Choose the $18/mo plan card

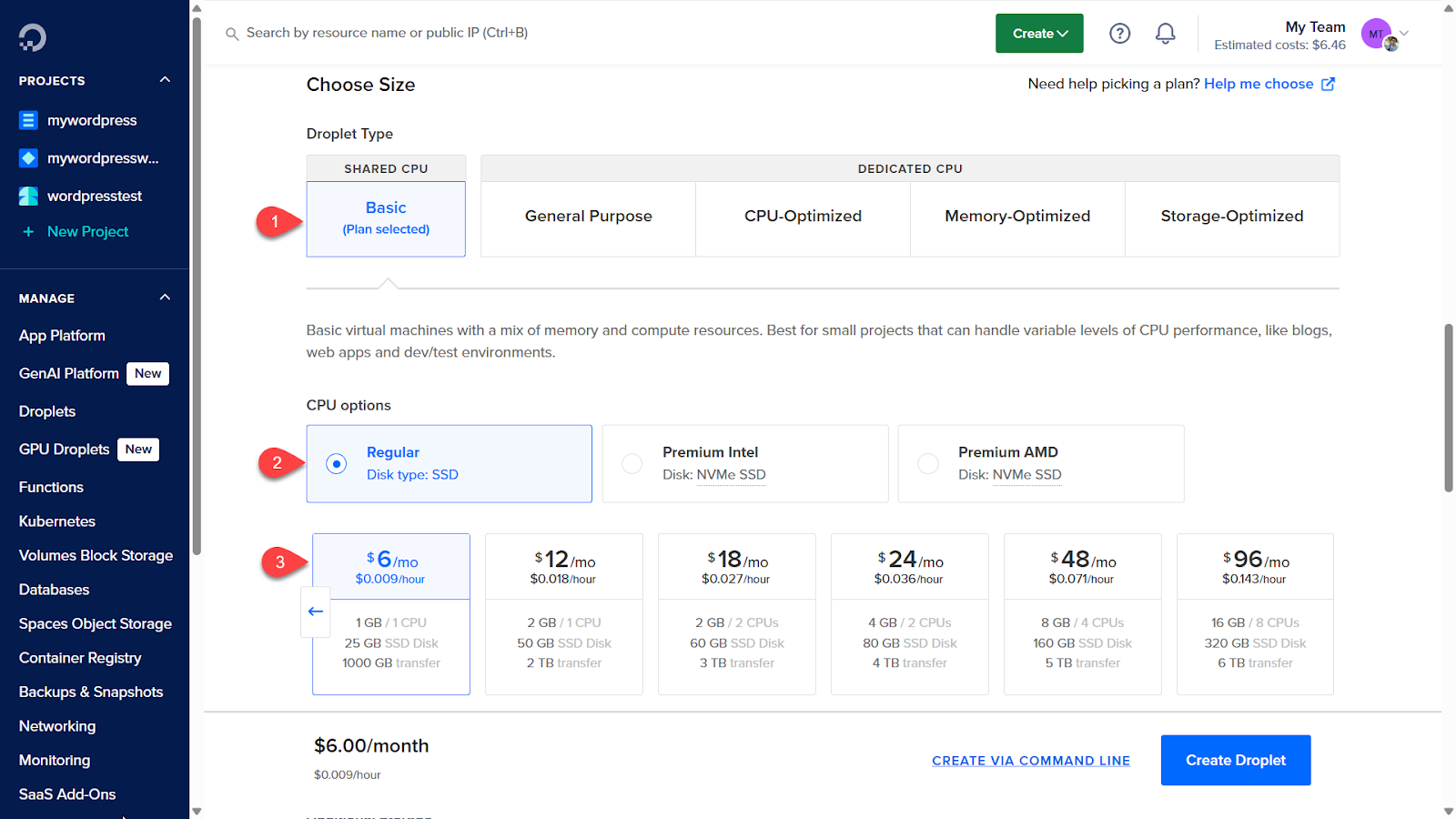coord(737,614)
